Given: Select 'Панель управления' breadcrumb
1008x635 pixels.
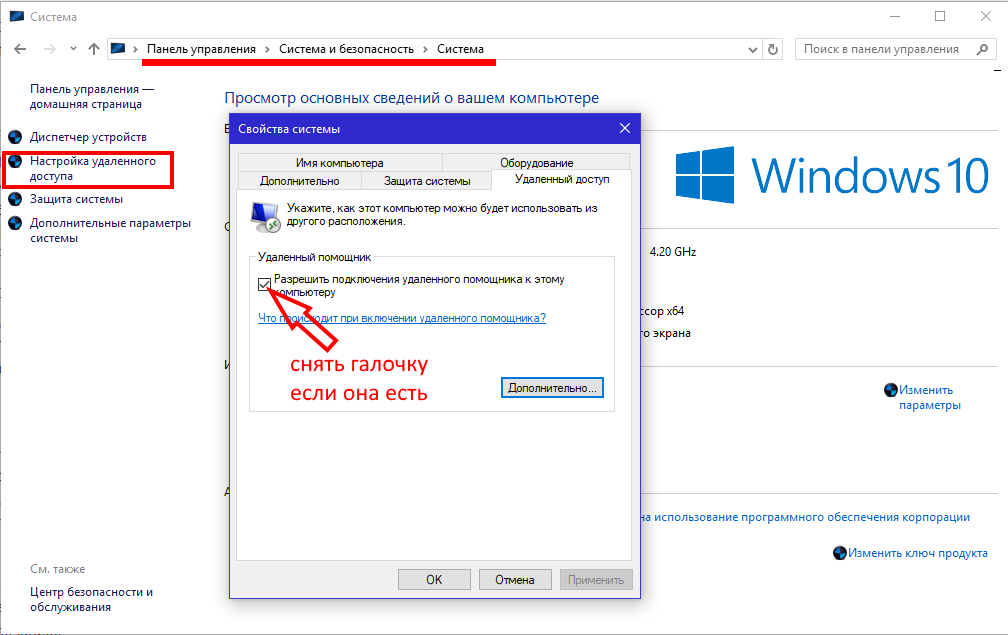Looking at the screenshot, I should [x=201, y=49].
